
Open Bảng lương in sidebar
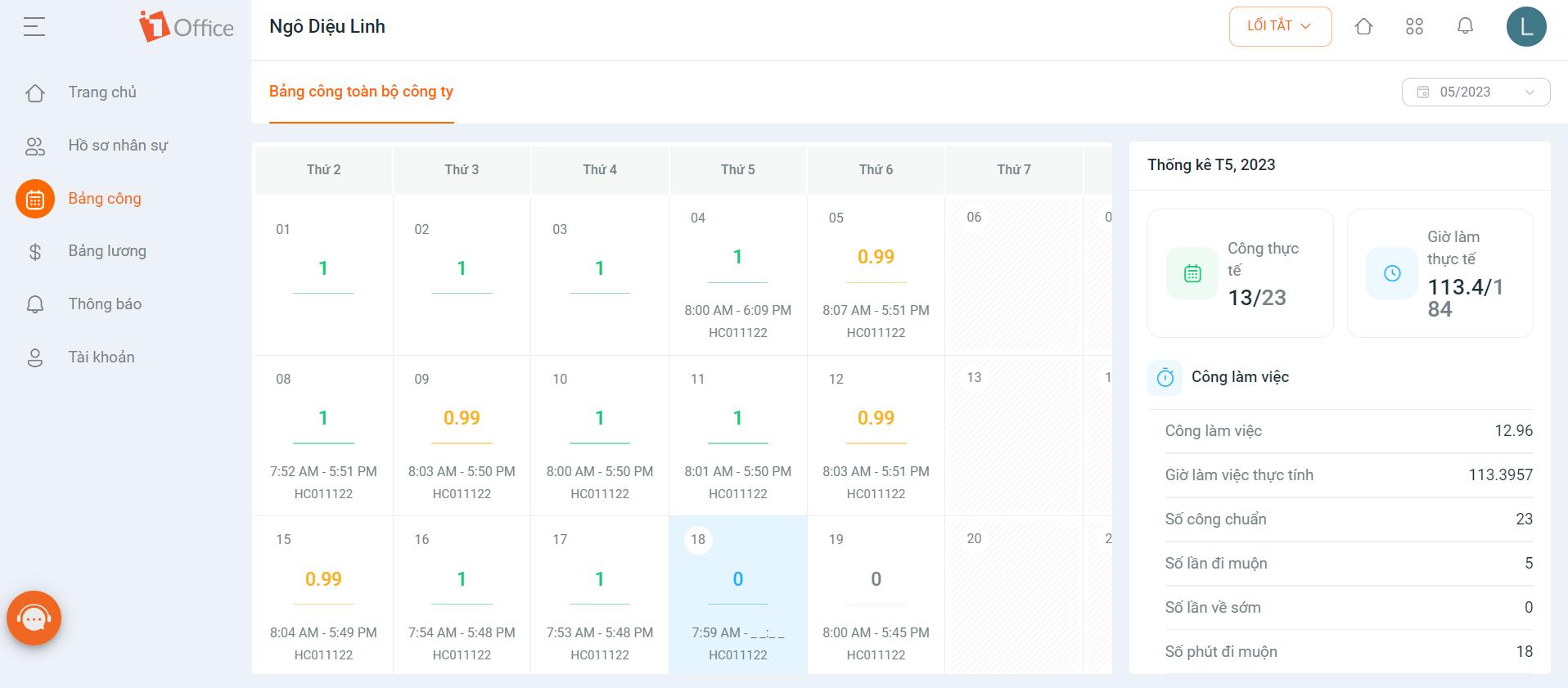point(107,251)
